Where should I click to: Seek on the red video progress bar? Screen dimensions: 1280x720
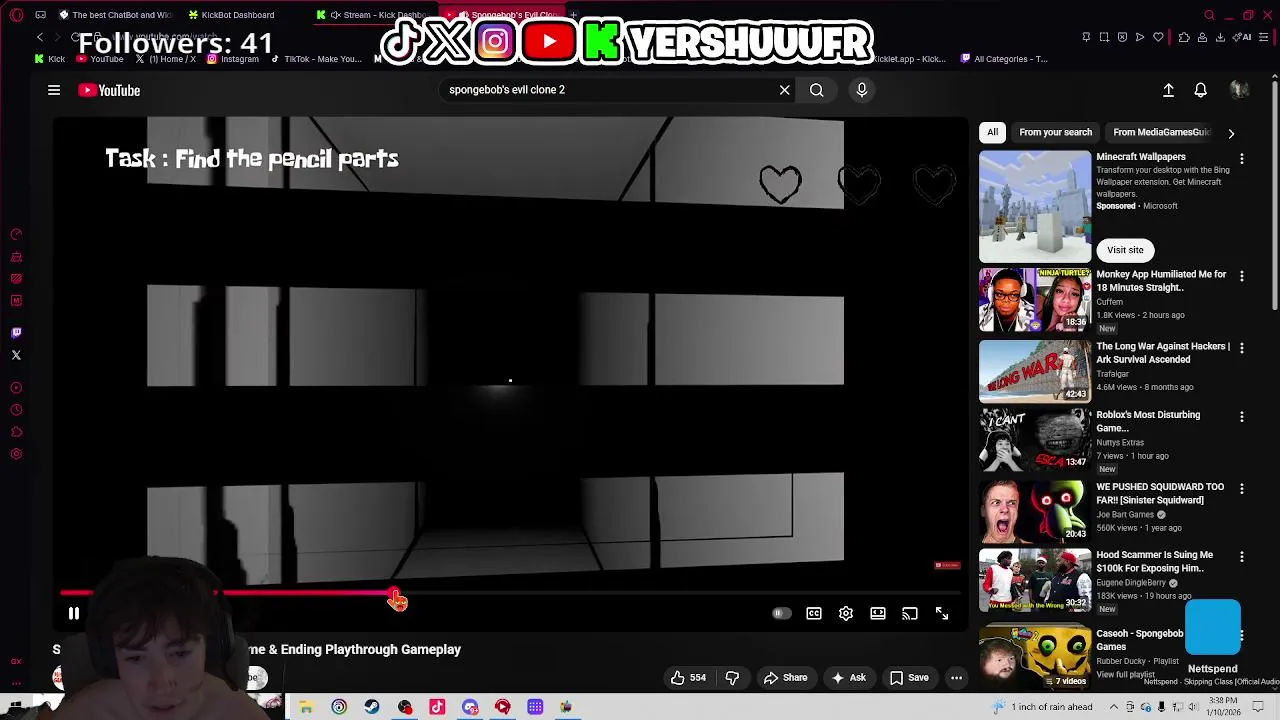(x=510, y=593)
